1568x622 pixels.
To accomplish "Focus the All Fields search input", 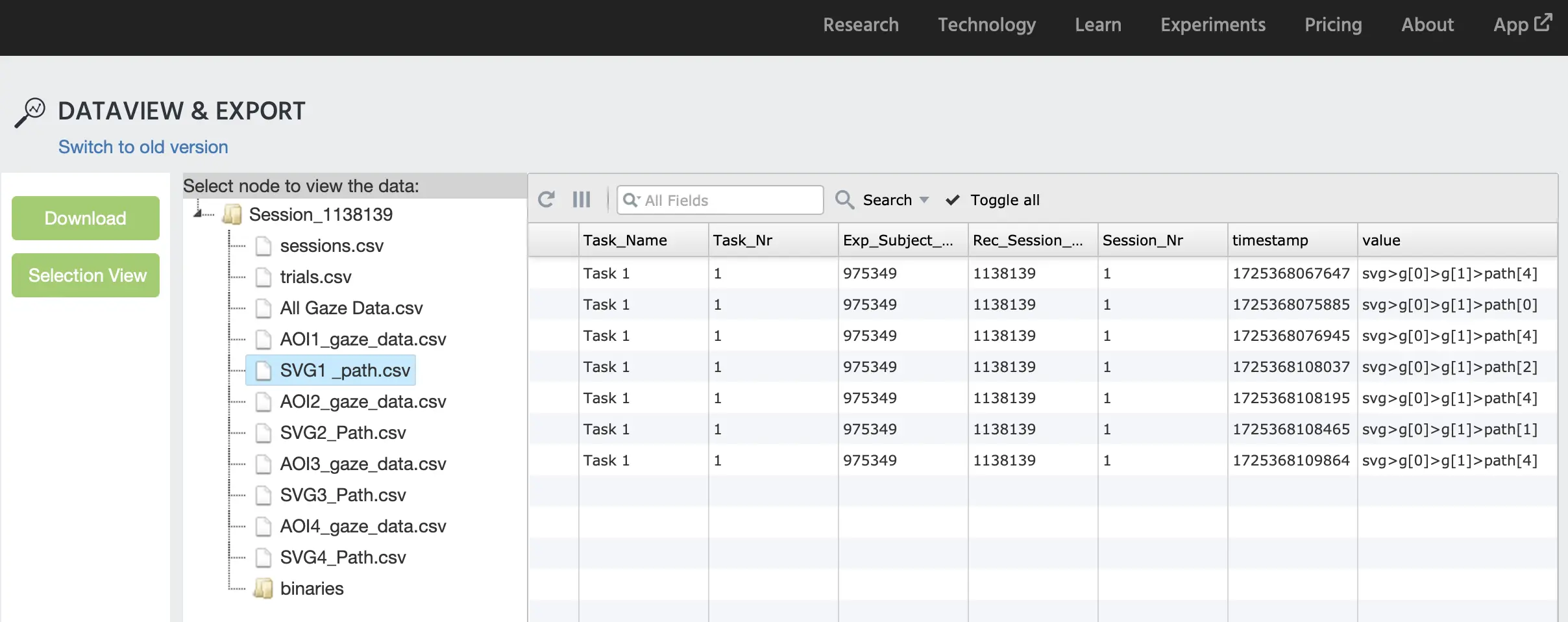I will pos(720,200).
